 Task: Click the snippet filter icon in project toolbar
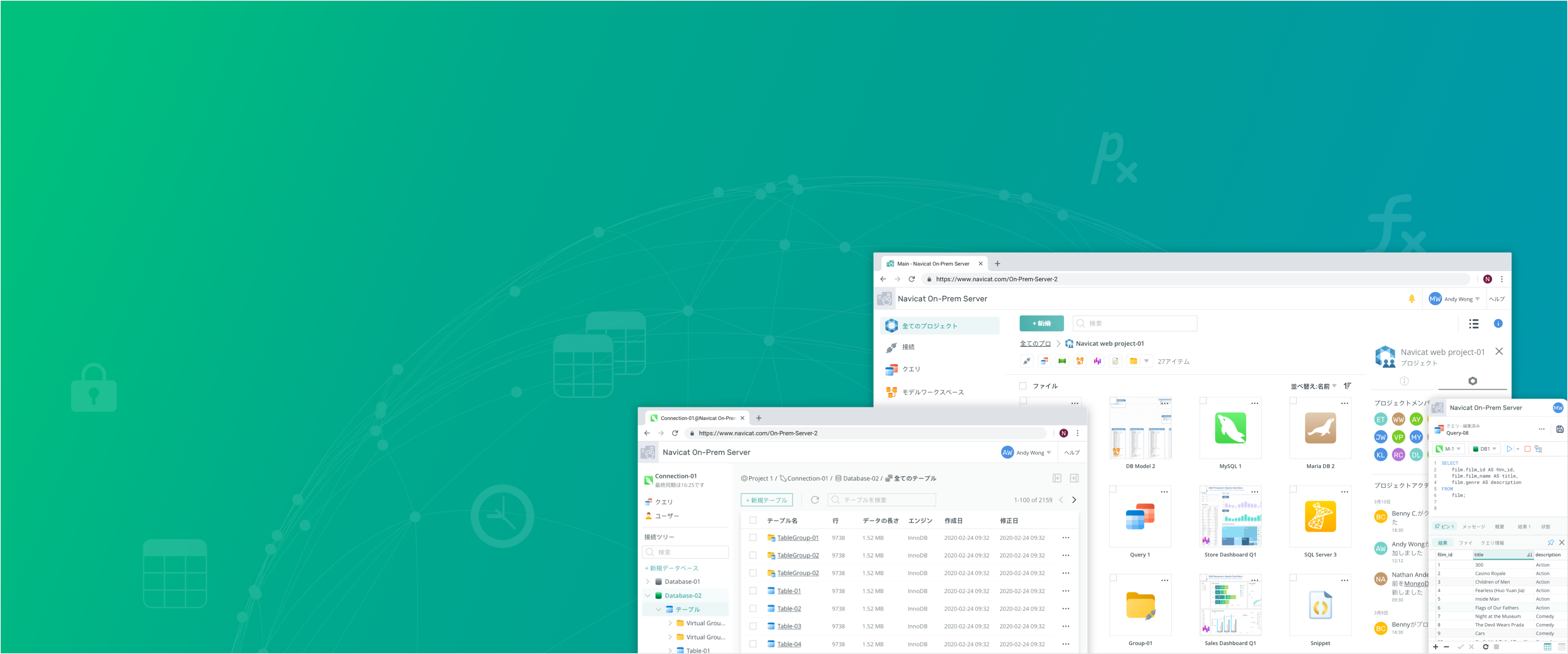[x=1115, y=361]
